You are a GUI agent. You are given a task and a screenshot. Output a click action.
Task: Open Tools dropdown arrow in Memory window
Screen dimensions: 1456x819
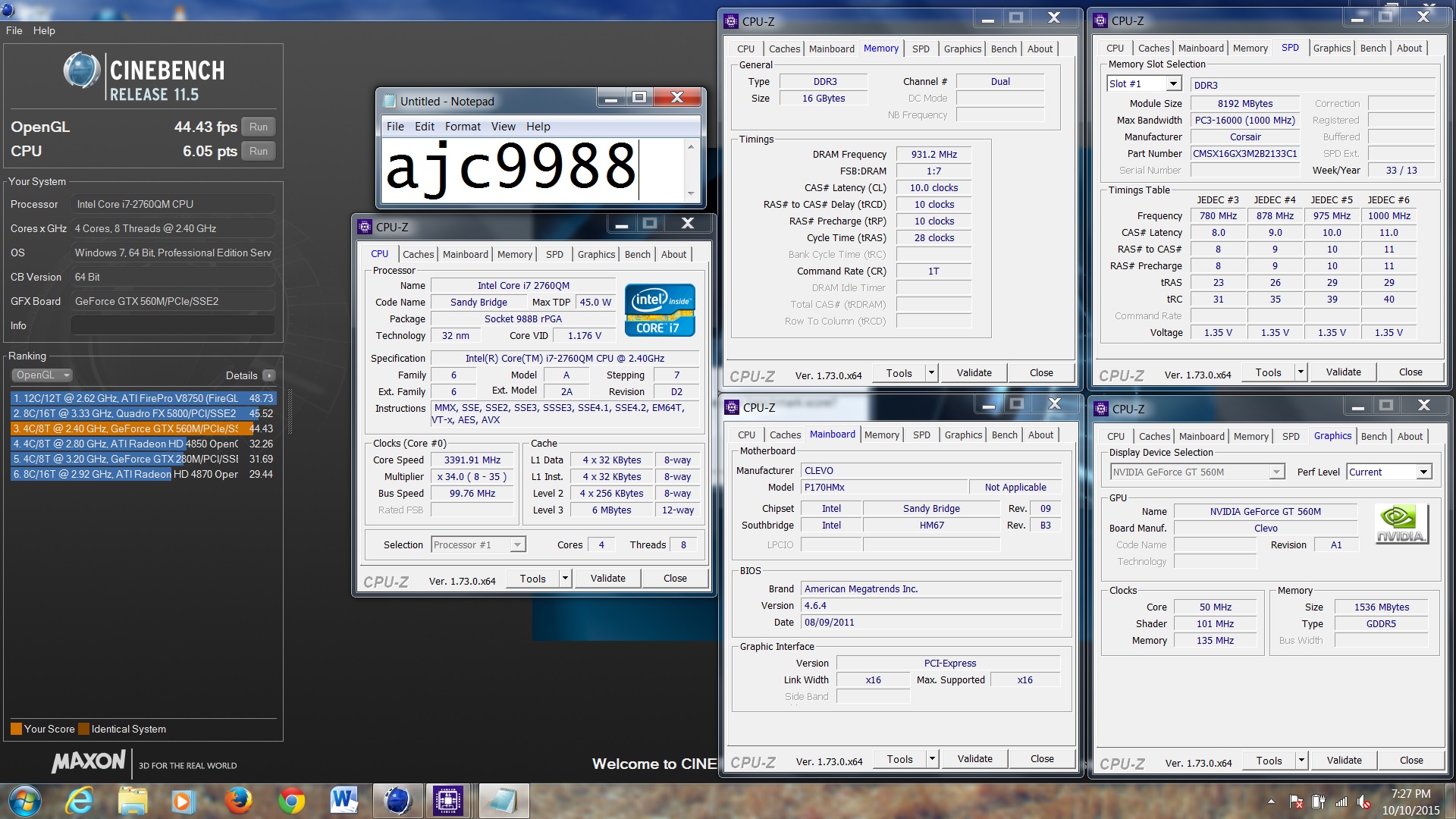point(931,372)
